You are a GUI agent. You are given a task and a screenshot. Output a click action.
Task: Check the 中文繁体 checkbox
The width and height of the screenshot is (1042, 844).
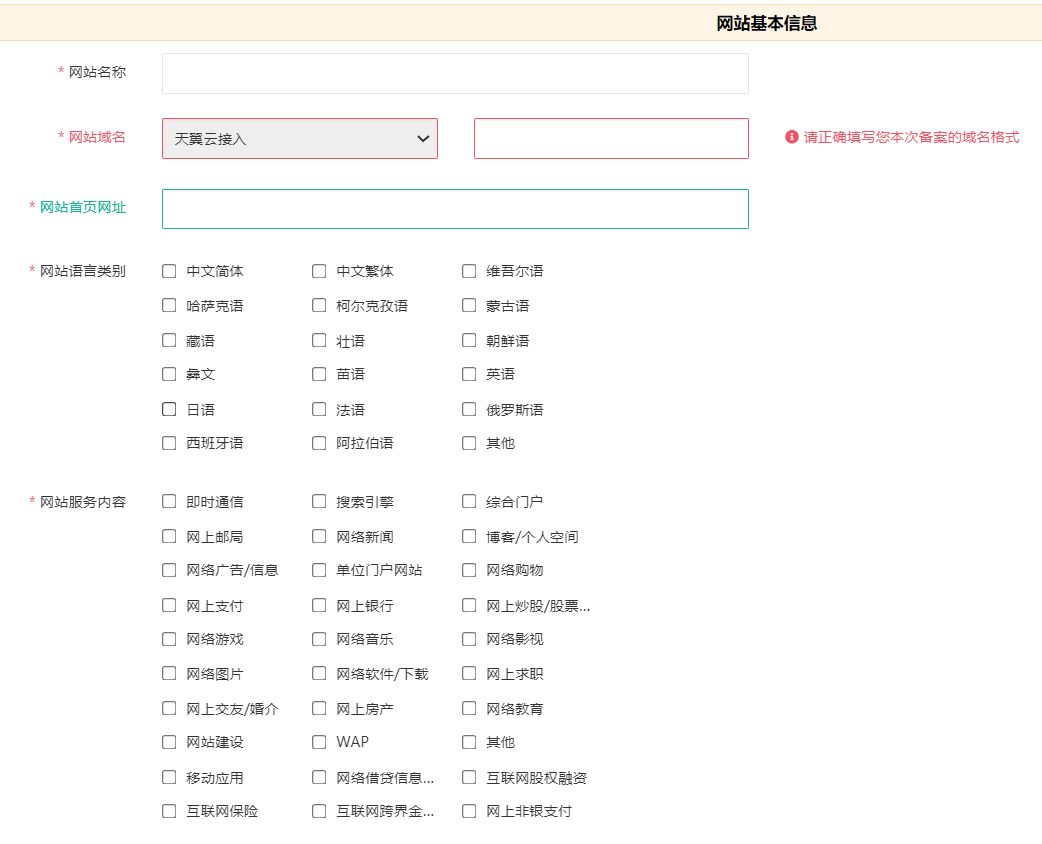319,271
